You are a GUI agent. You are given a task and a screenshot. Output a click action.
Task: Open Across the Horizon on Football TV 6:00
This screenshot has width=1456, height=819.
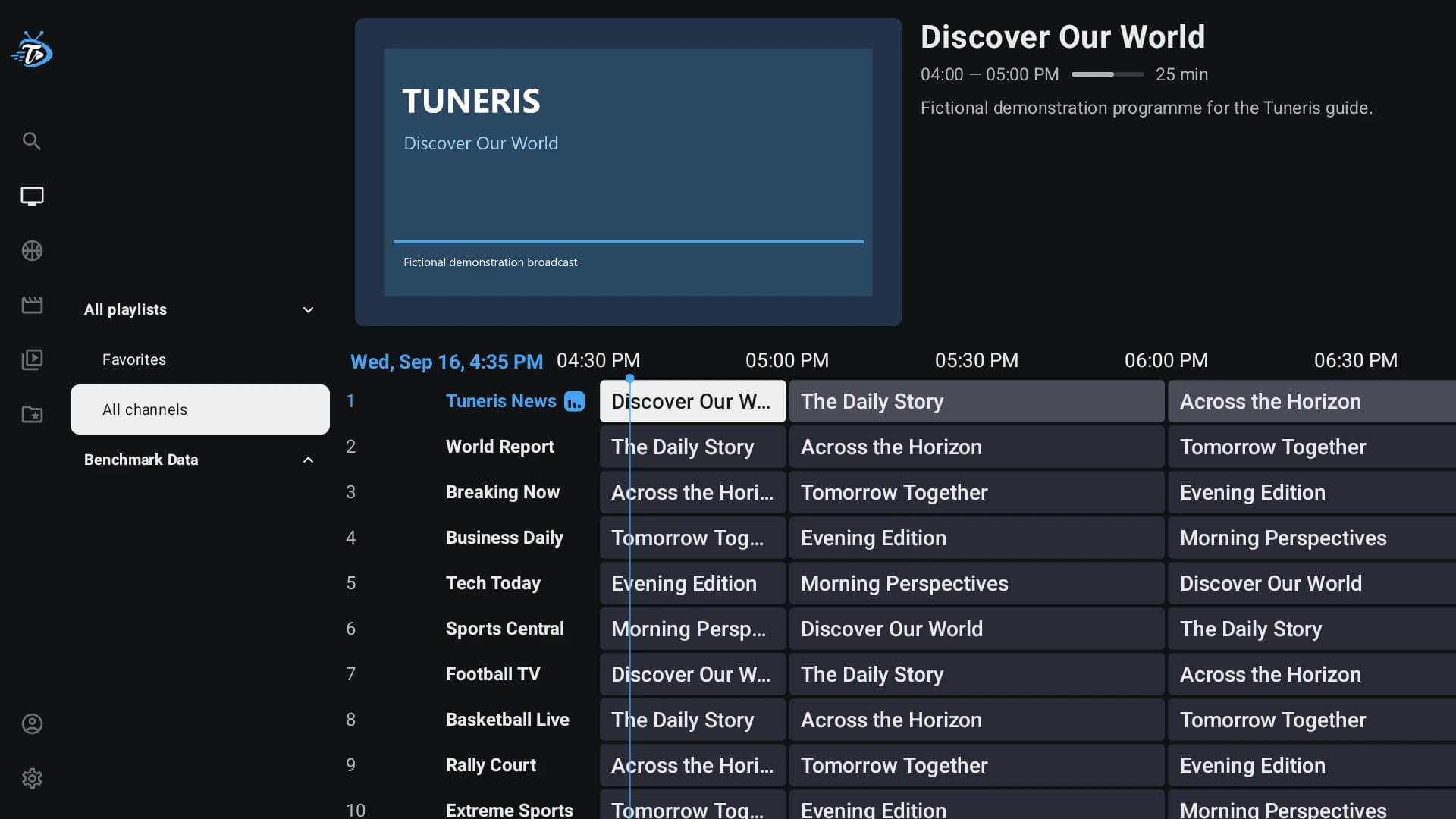tap(1312, 674)
